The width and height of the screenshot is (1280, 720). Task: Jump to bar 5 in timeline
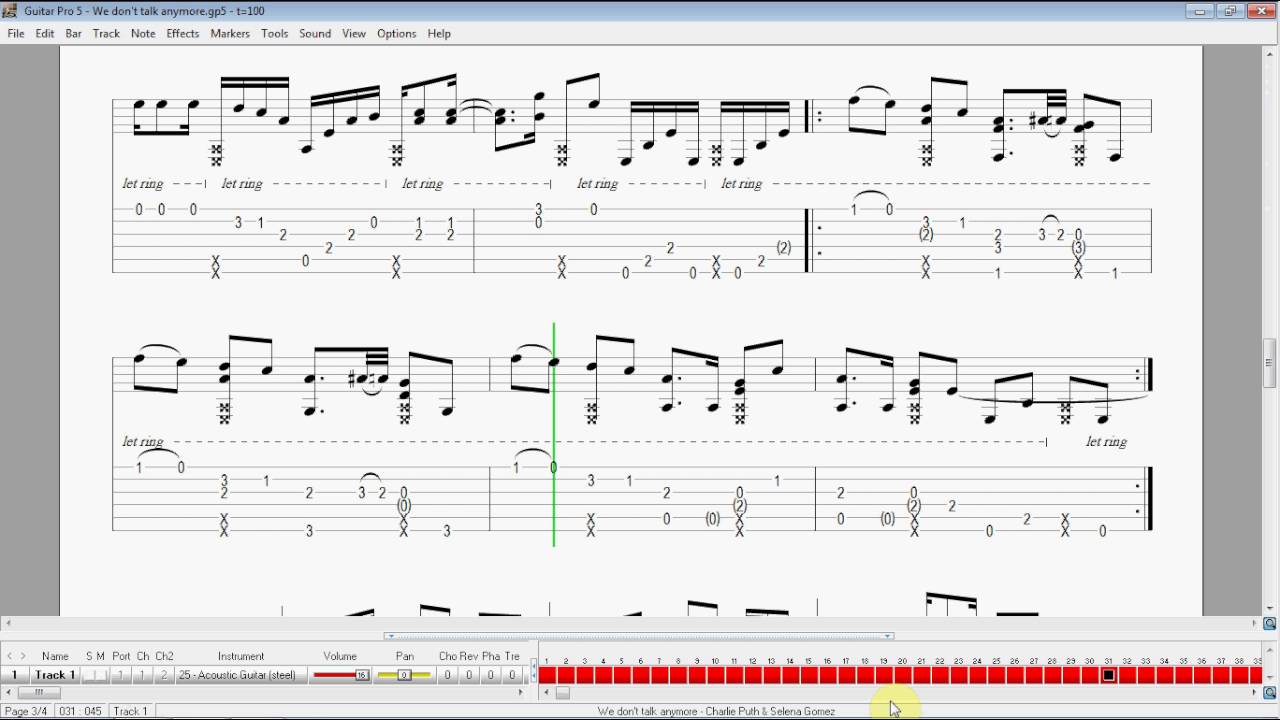pyautogui.click(x=622, y=675)
